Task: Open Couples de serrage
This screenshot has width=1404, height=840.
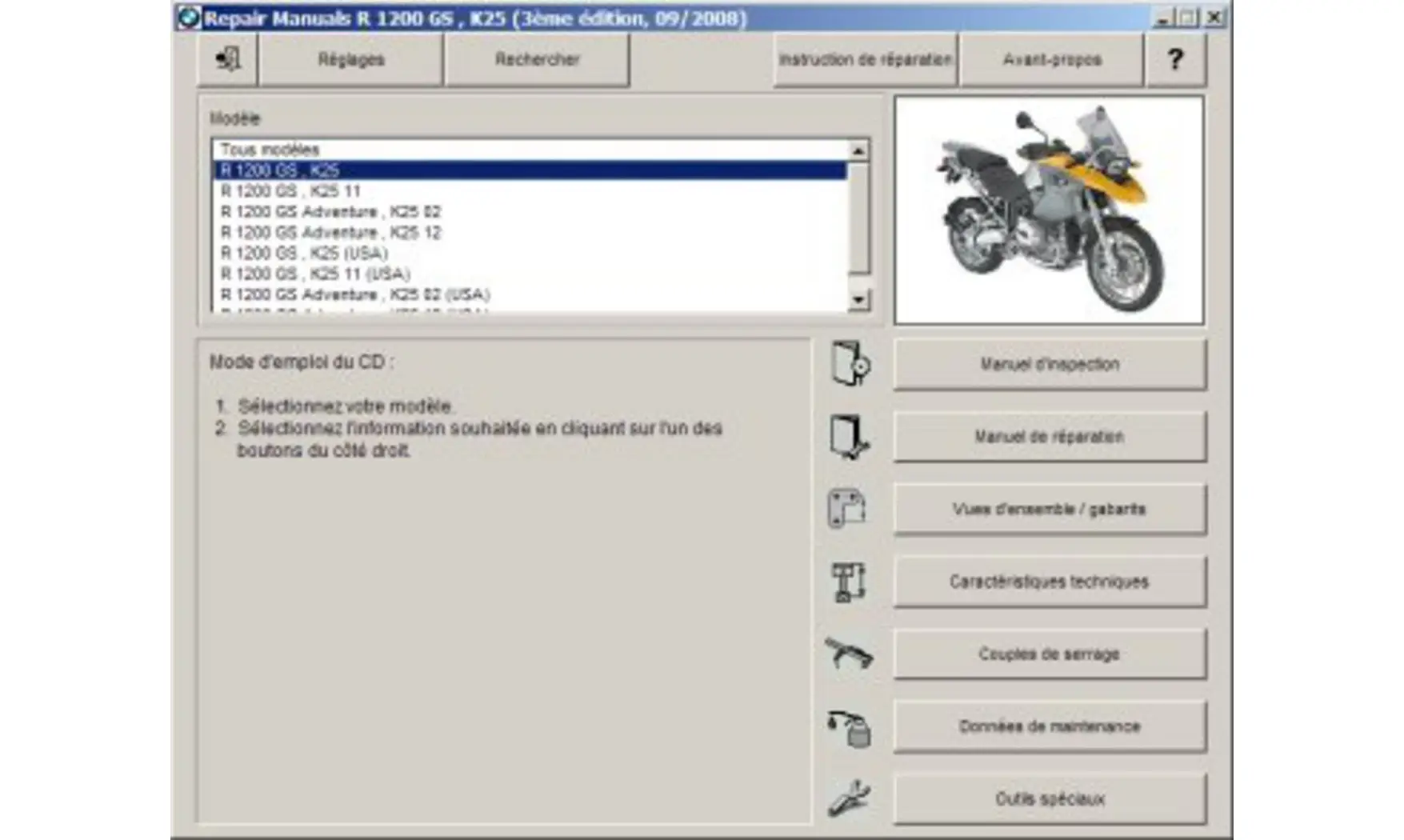Action: point(1050,654)
